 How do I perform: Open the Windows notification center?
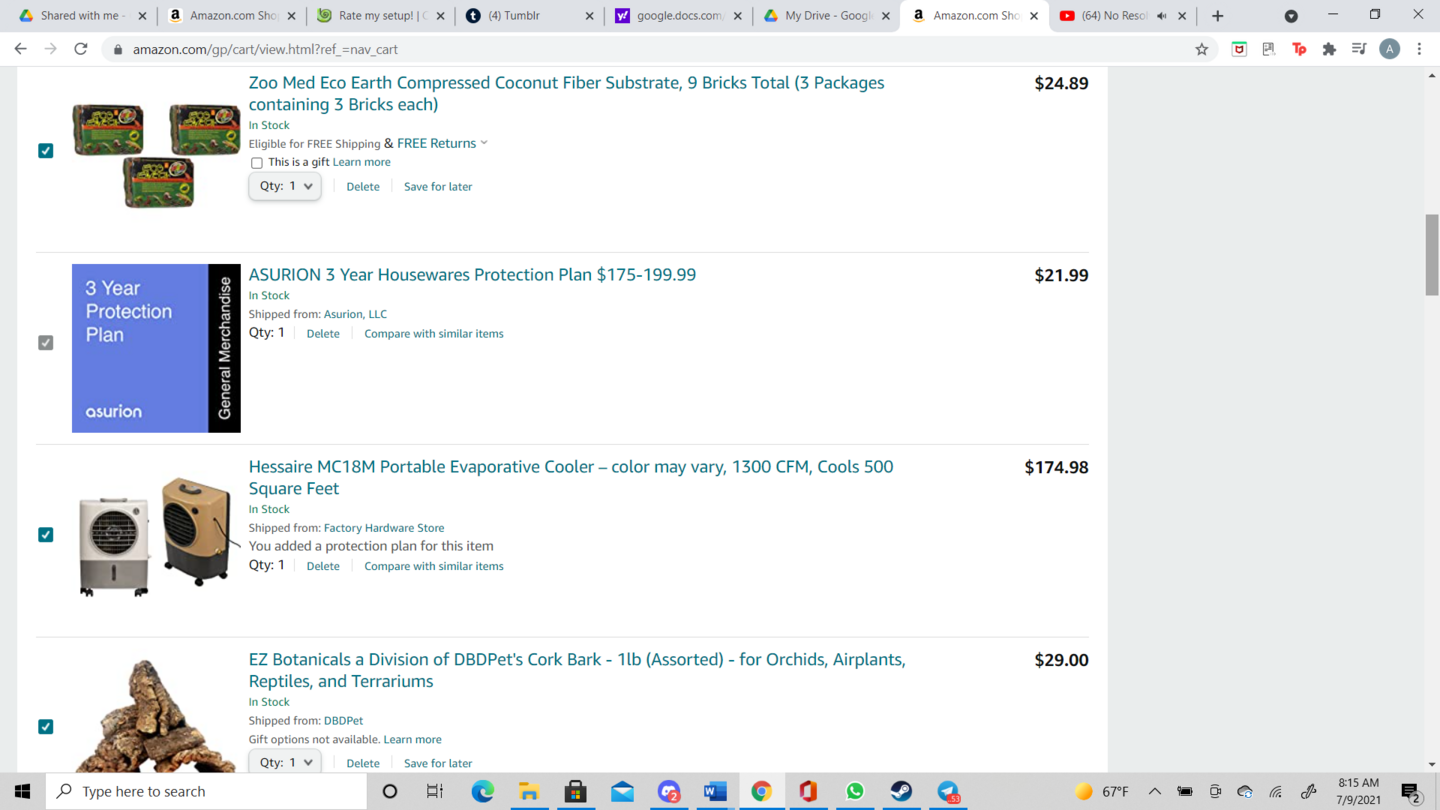pyautogui.click(x=1411, y=791)
